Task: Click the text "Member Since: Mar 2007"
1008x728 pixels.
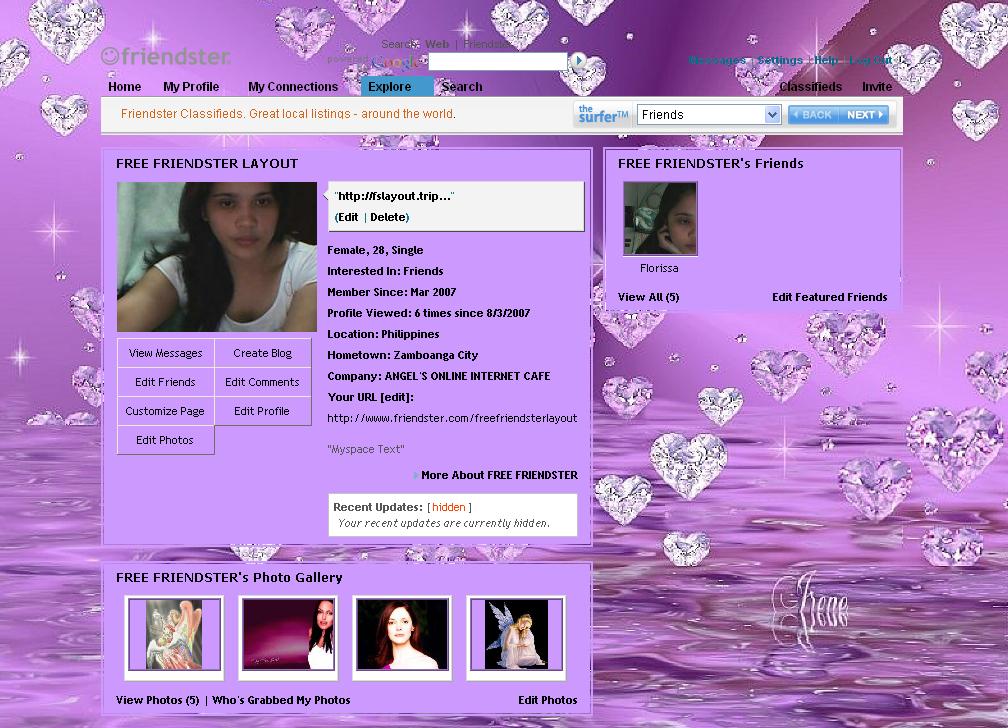Action: coord(392,292)
